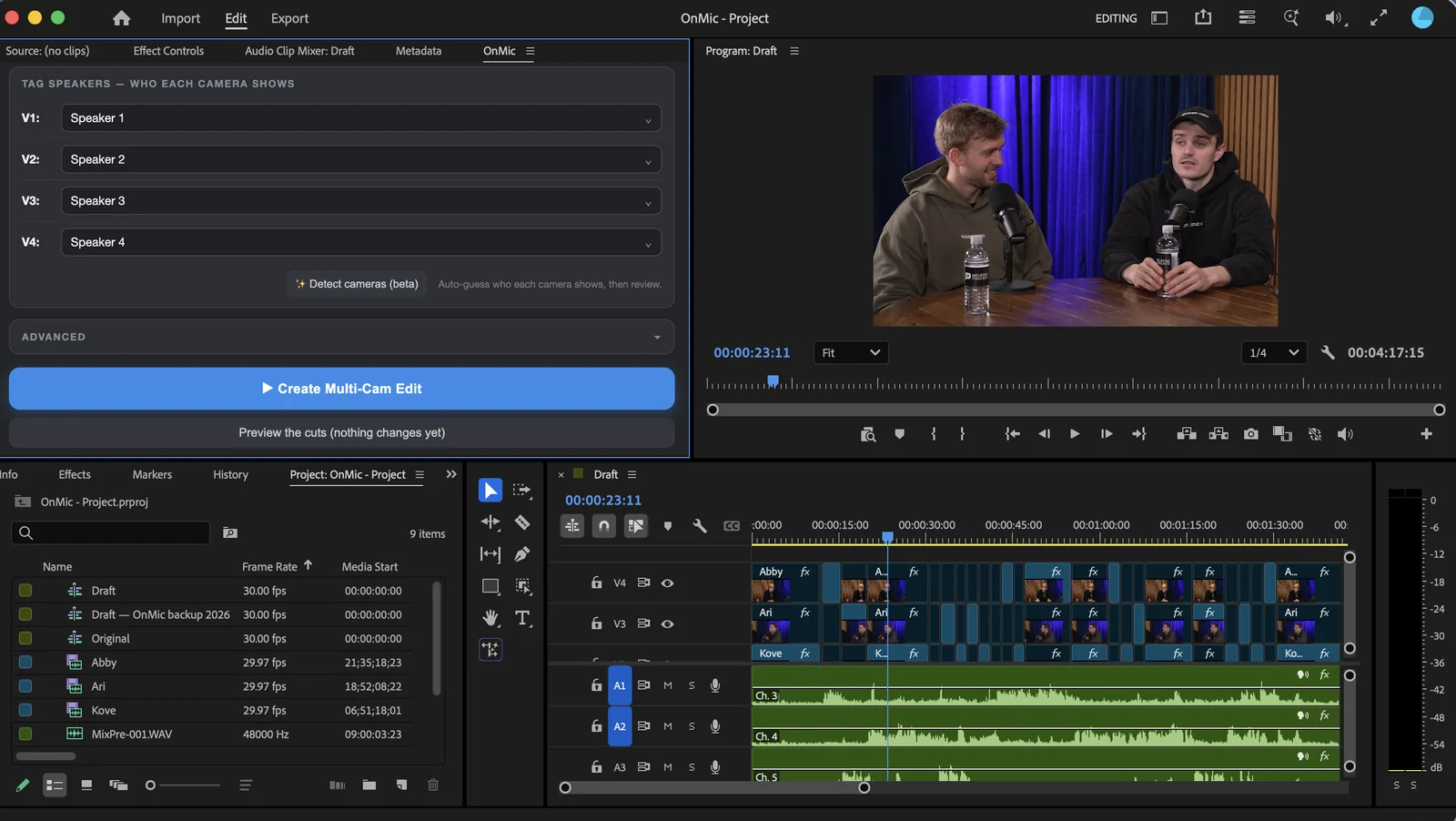Click Mark Out bracket in Program monitor
1456x821 pixels.
(962, 434)
